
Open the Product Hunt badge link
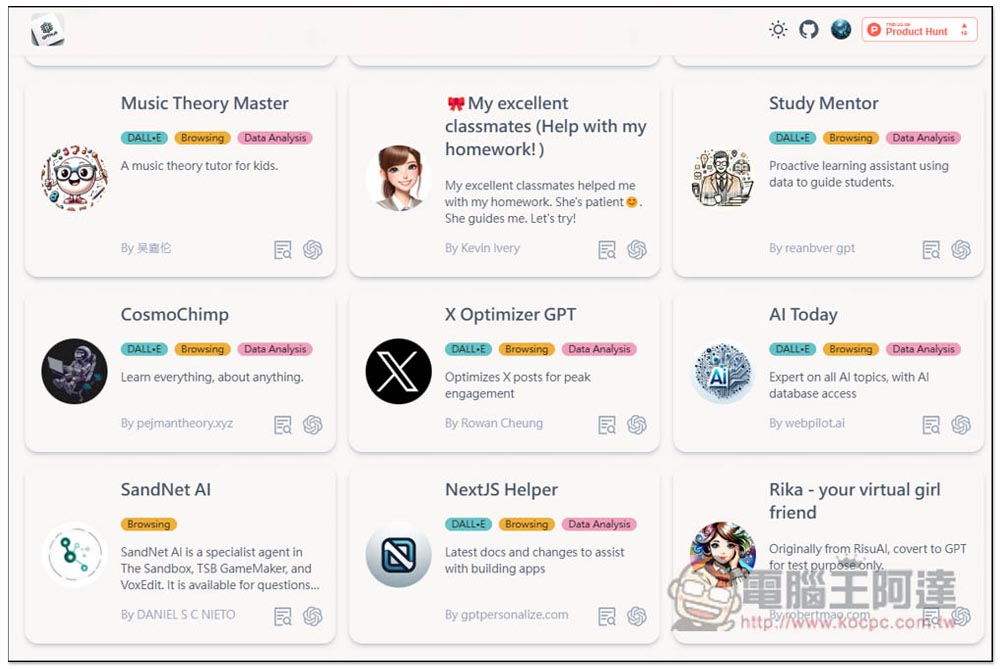919,30
